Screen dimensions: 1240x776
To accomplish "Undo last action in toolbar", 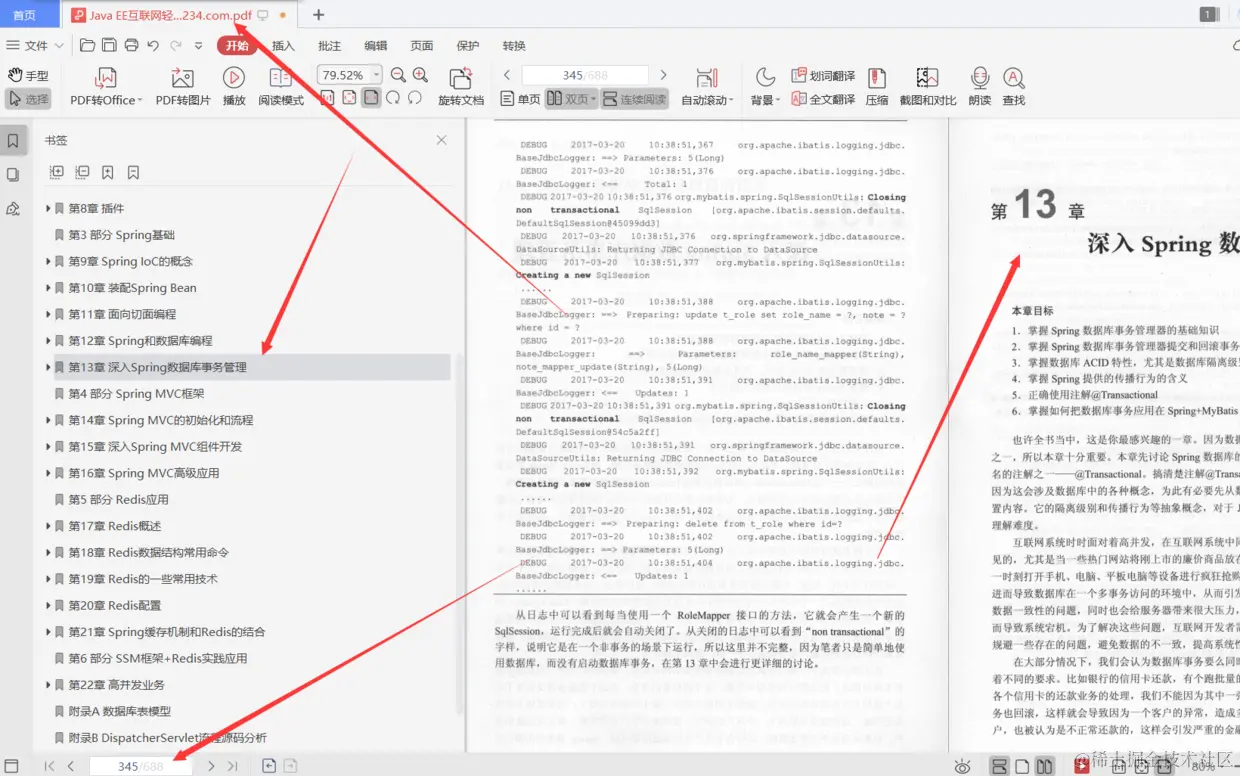I will pyautogui.click(x=153, y=45).
